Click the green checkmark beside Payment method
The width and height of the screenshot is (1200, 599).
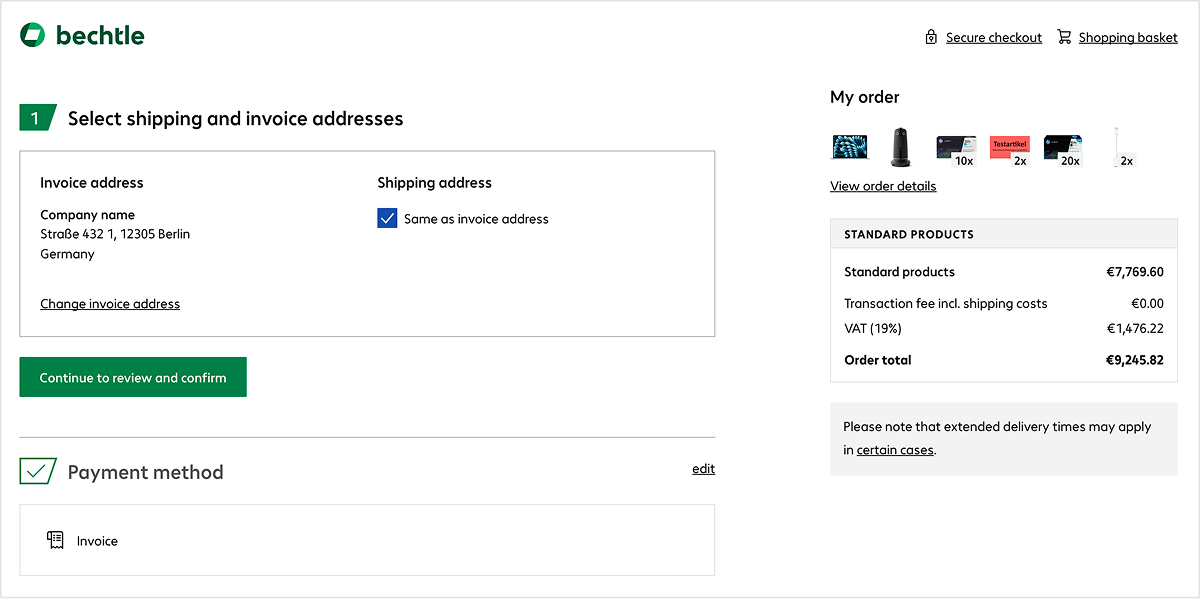(37, 470)
